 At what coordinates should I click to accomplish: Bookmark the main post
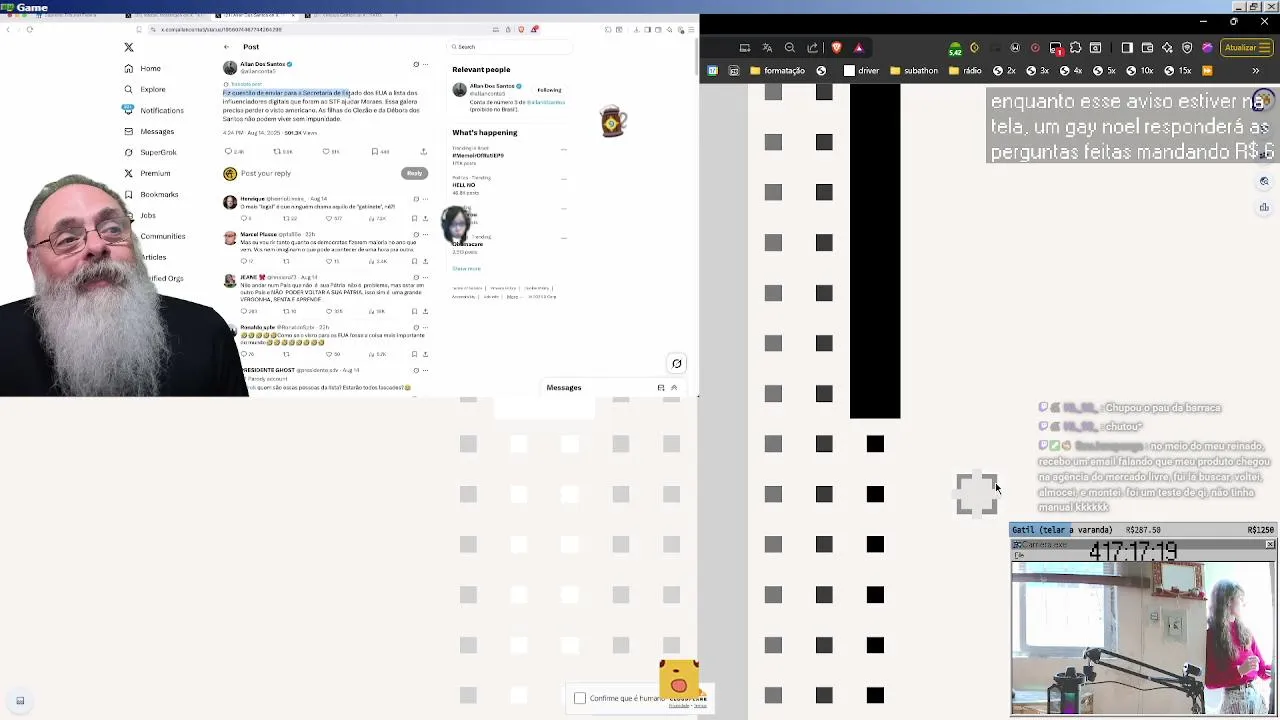pyautogui.click(x=374, y=152)
